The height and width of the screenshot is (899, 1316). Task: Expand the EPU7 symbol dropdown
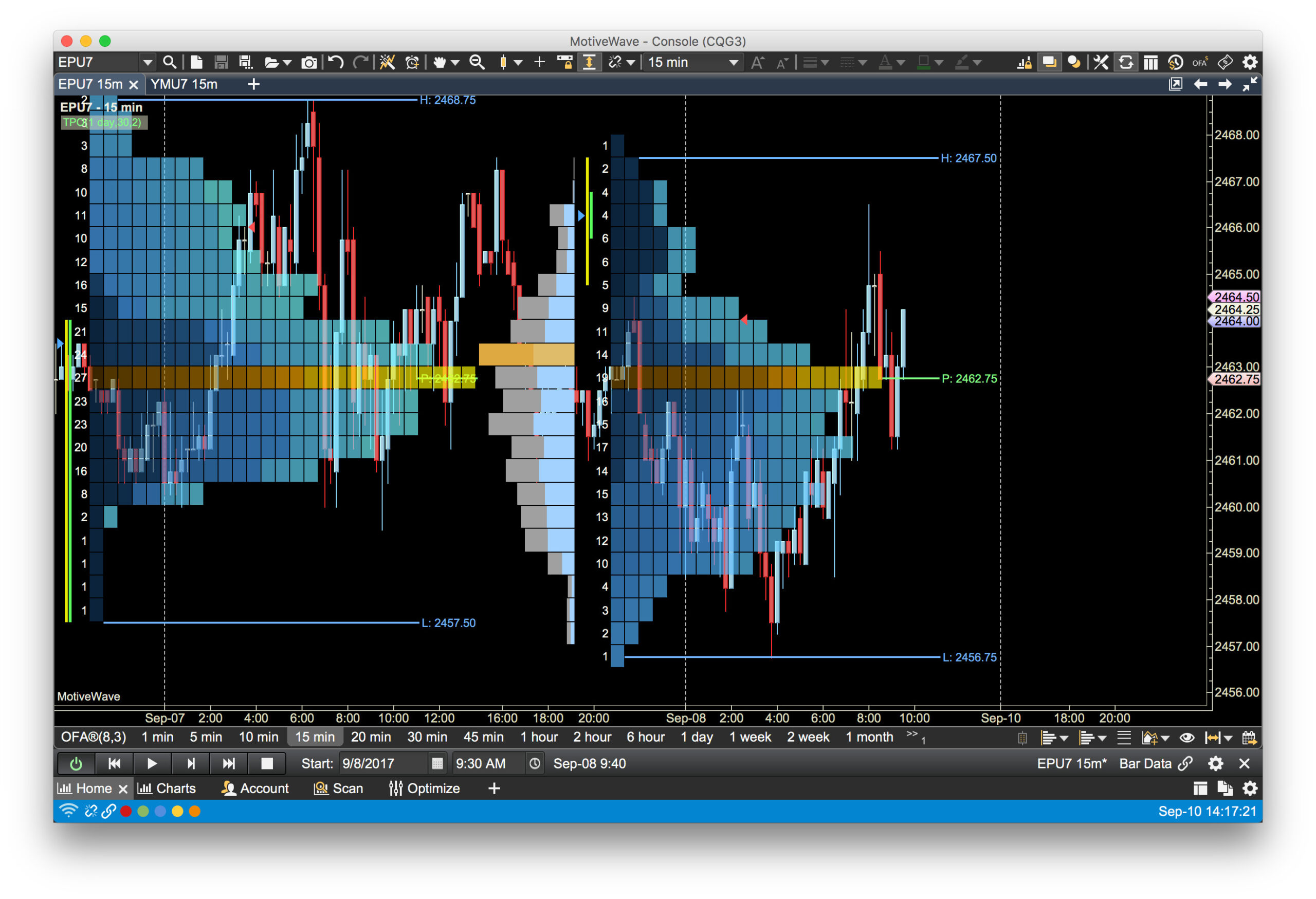[147, 62]
